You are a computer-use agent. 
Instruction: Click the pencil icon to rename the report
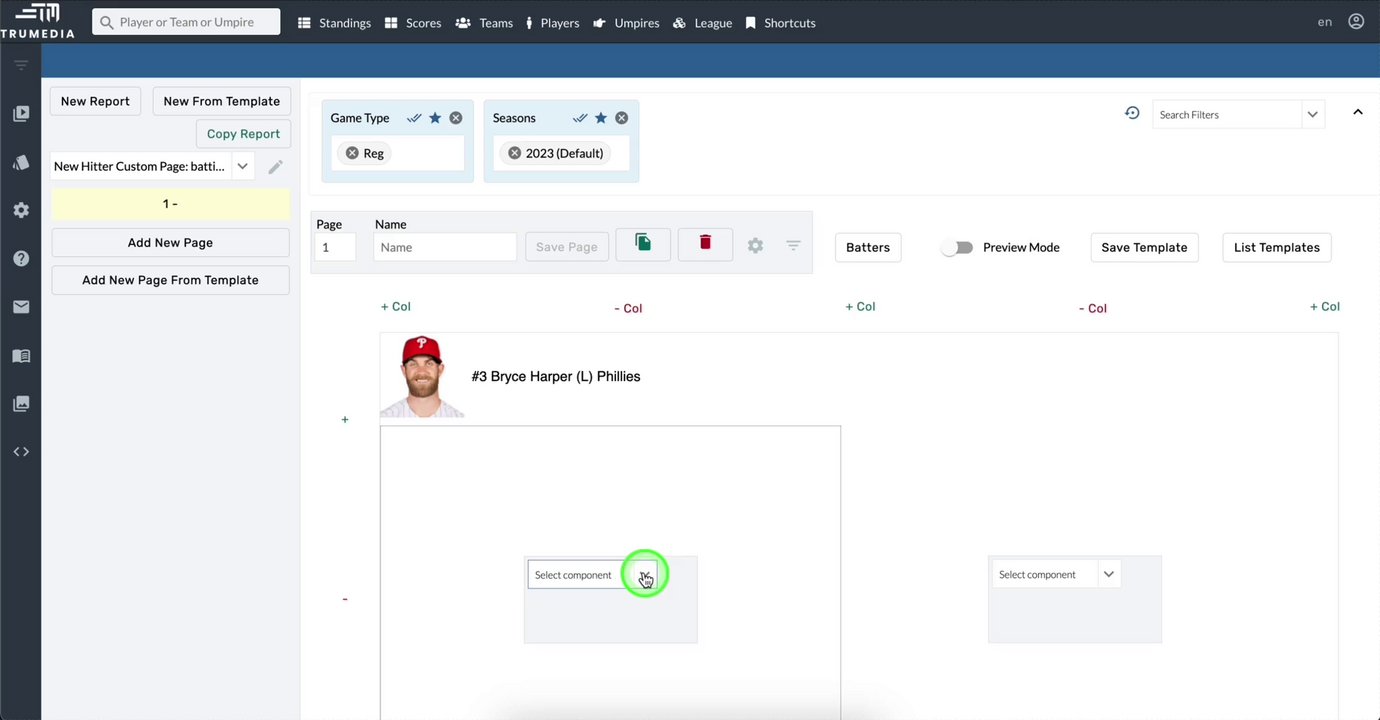(x=276, y=167)
